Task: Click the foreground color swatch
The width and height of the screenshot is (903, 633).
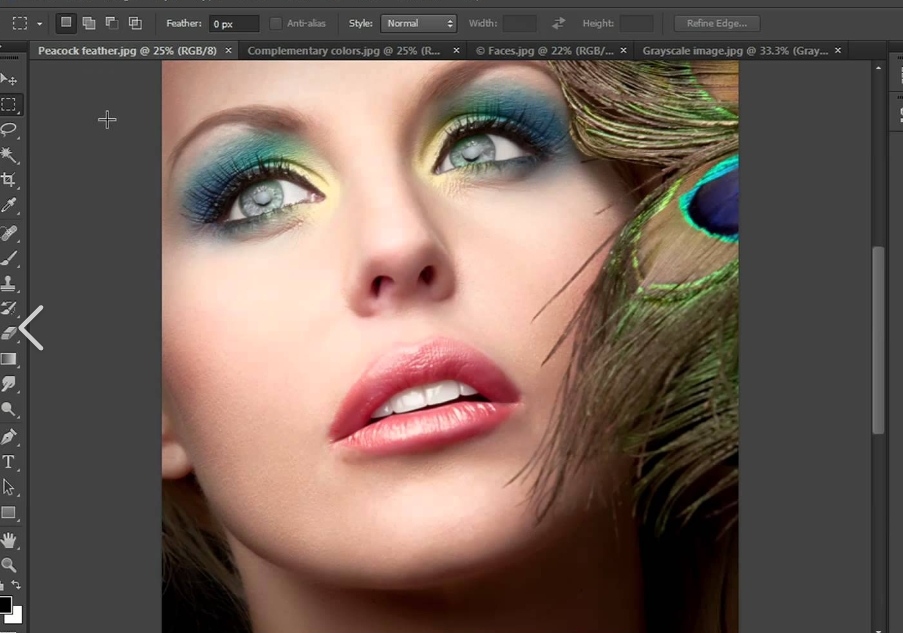Action: pyautogui.click(x=6, y=604)
